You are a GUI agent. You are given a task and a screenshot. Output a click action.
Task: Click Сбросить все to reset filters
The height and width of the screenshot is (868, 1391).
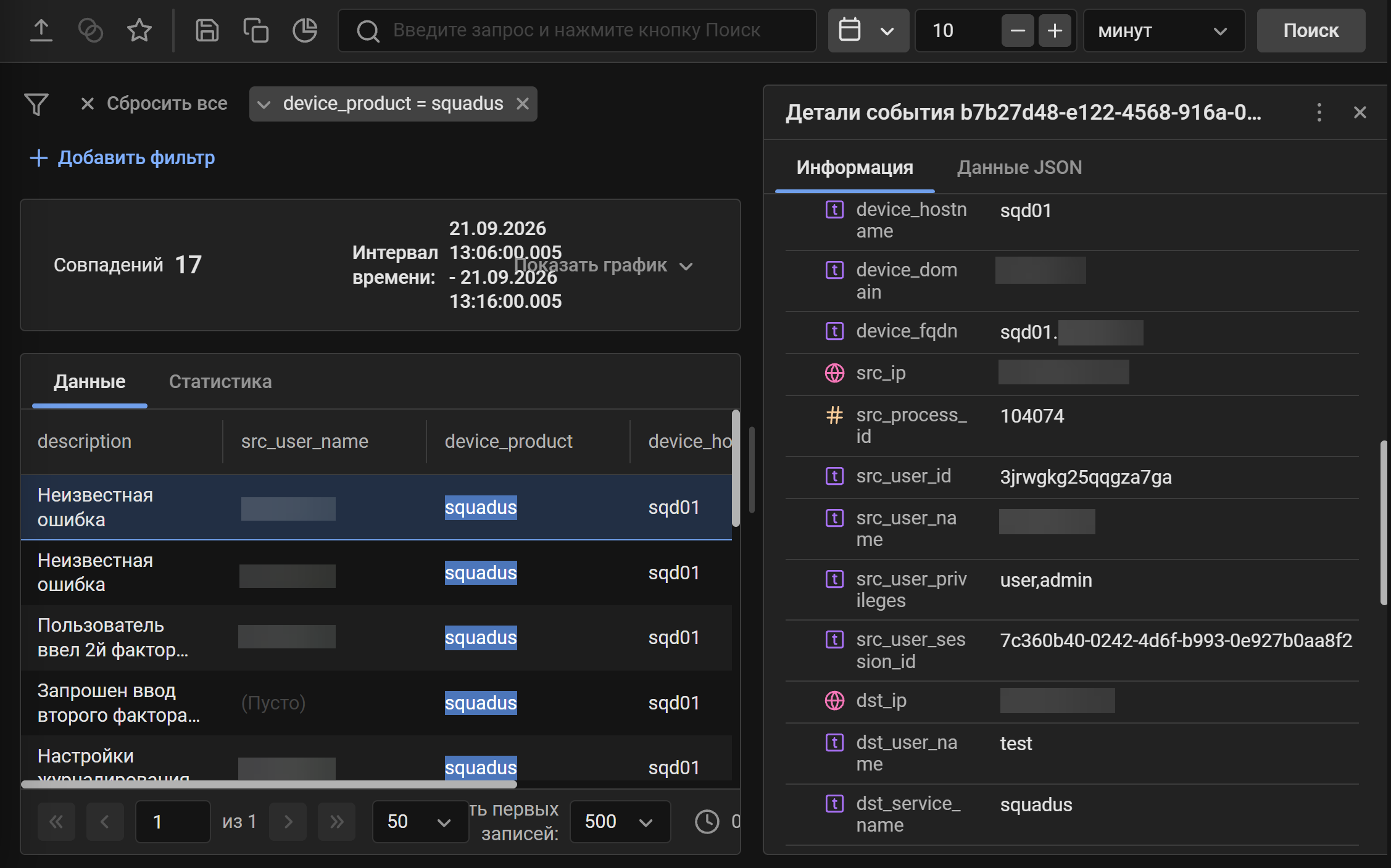[x=154, y=104]
